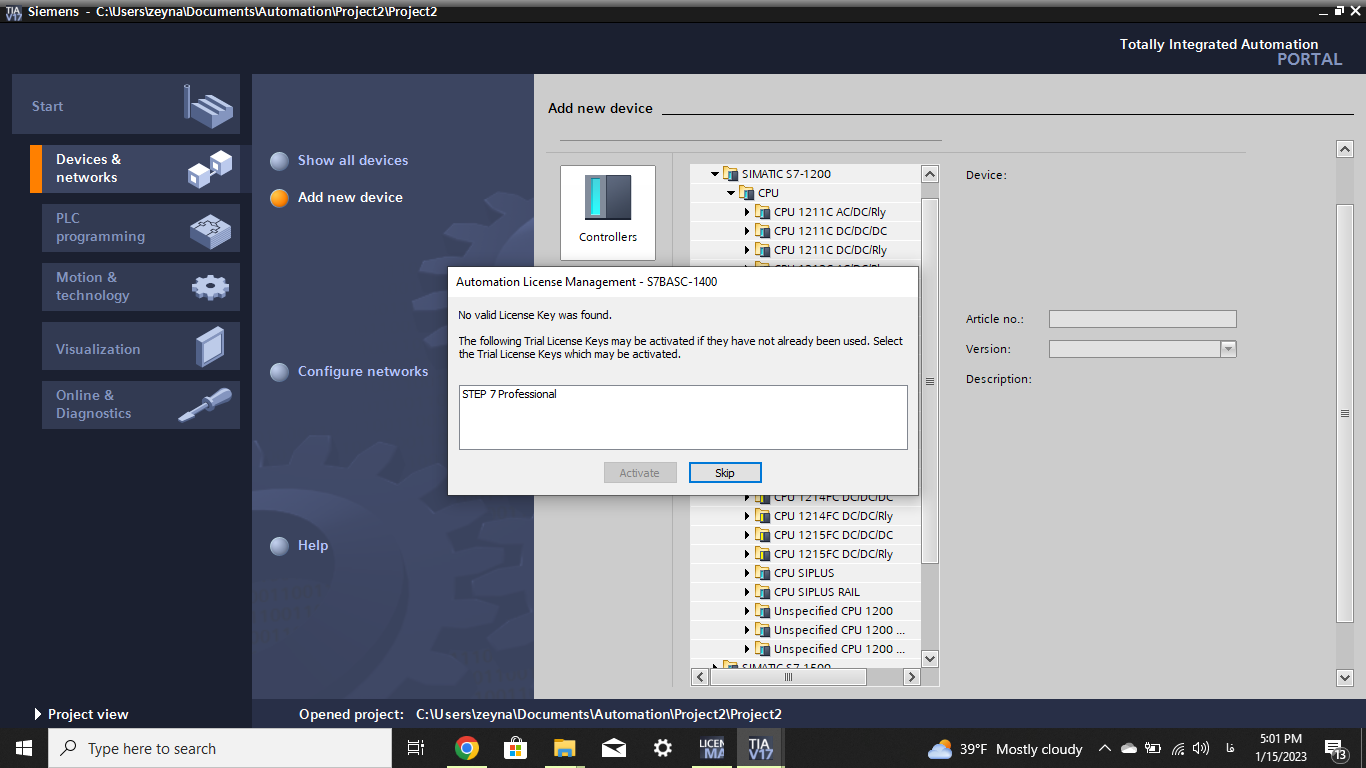This screenshot has width=1366, height=768.
Task: Open Task View from taskbar
Action: pyautogui.click(x=417, y=748)
